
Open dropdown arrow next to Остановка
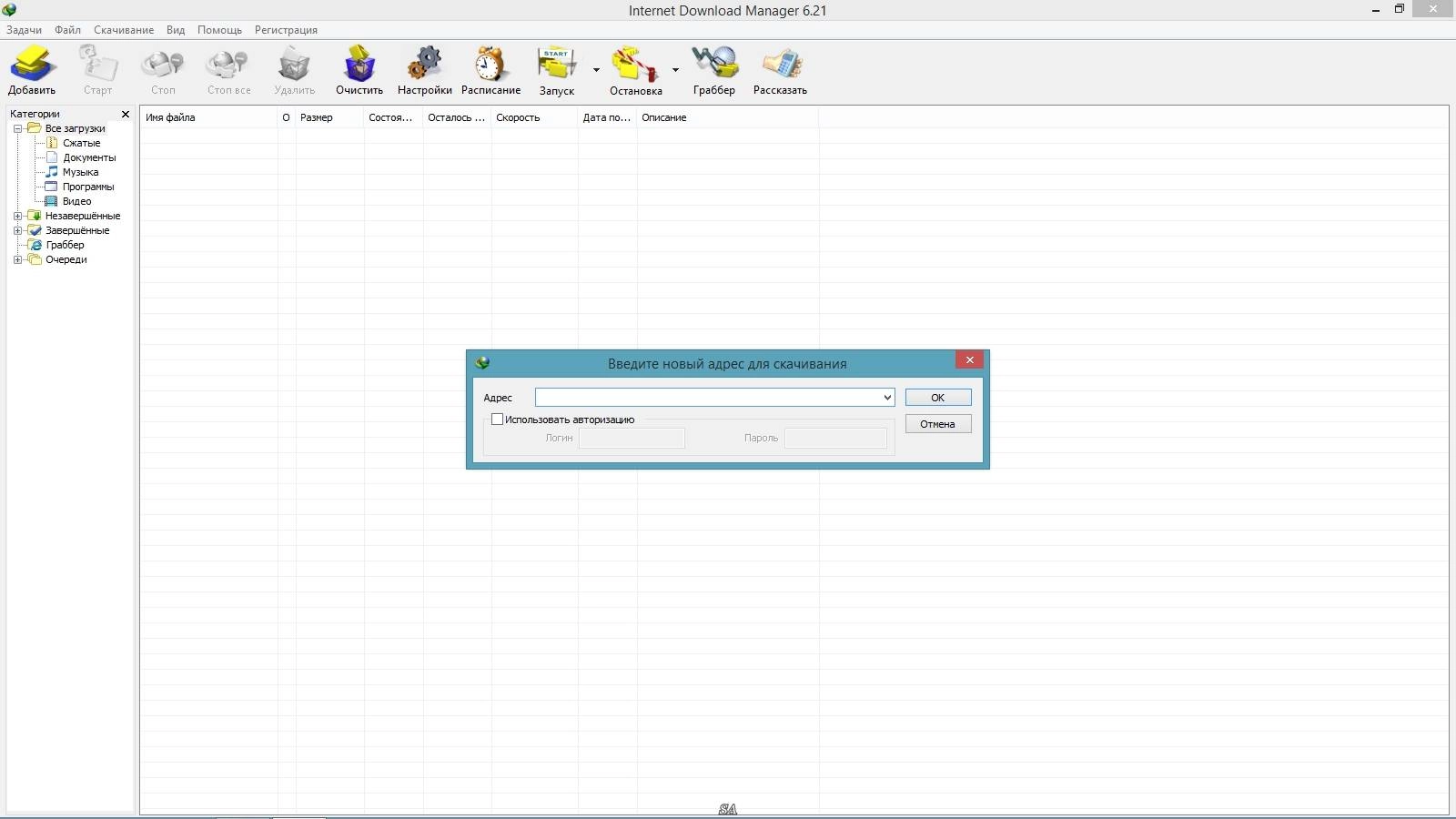tap(675, 69)
